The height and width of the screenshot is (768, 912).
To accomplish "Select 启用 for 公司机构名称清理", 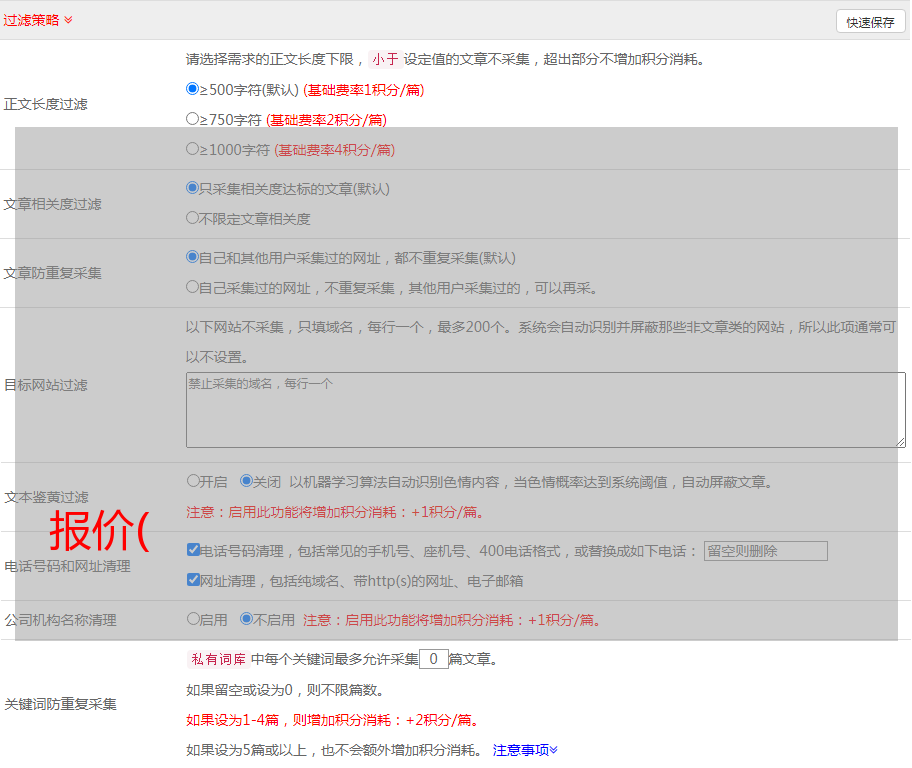I will [193, 619].
